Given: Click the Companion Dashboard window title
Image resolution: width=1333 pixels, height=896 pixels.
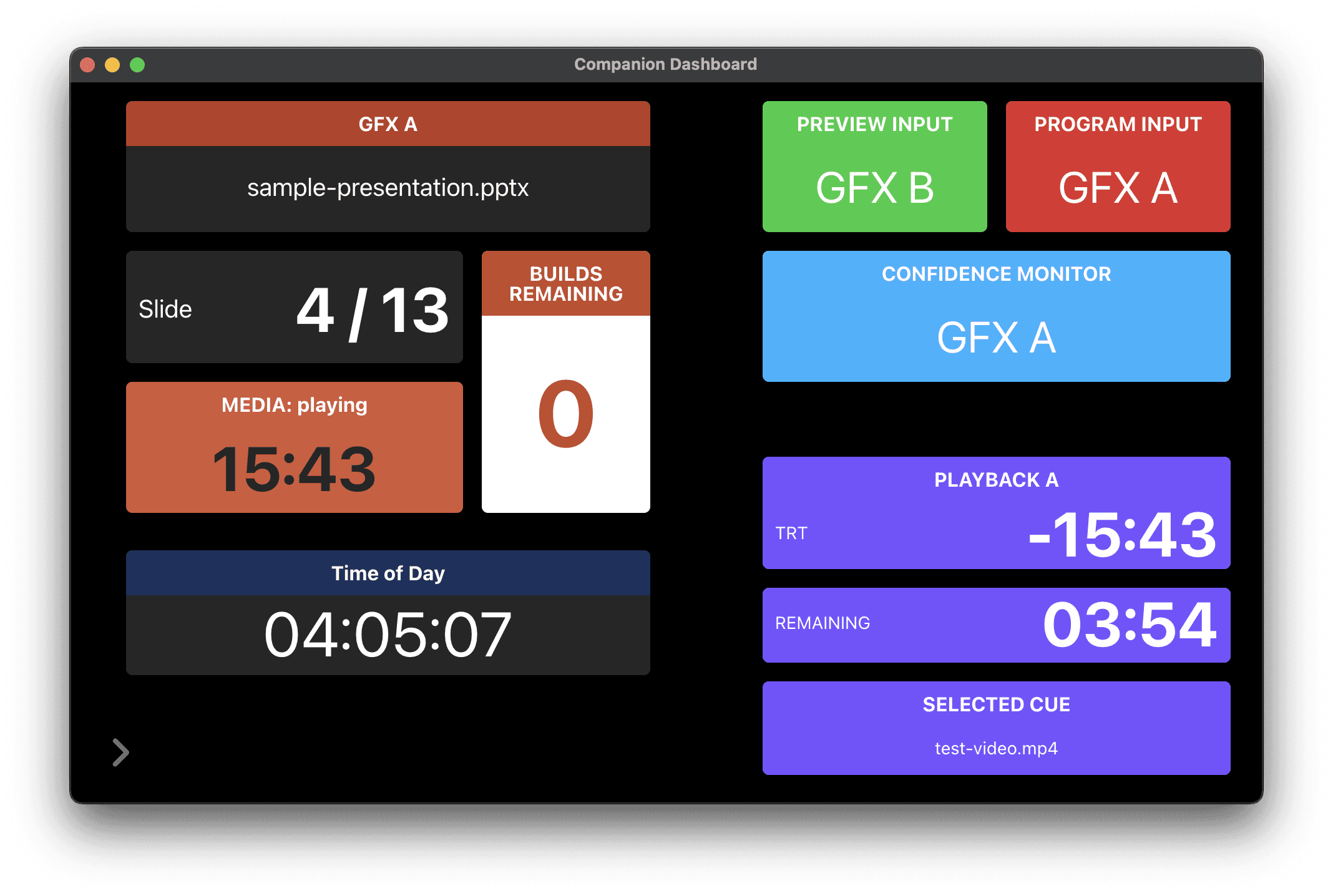Looking at the screenshot, I should [x=665, y=64].
